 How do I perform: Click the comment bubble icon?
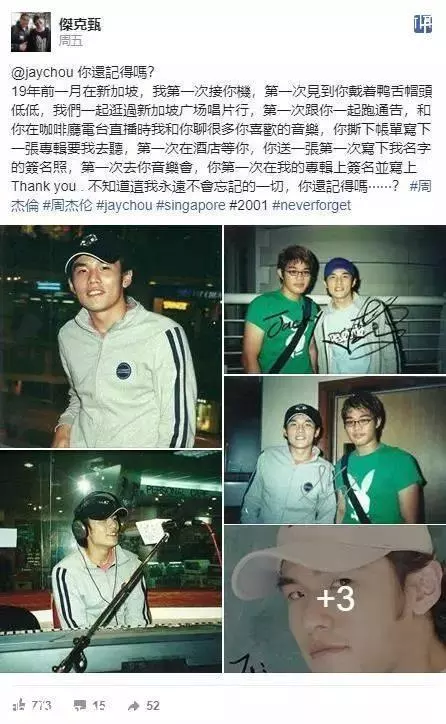(x=80, y=706)
